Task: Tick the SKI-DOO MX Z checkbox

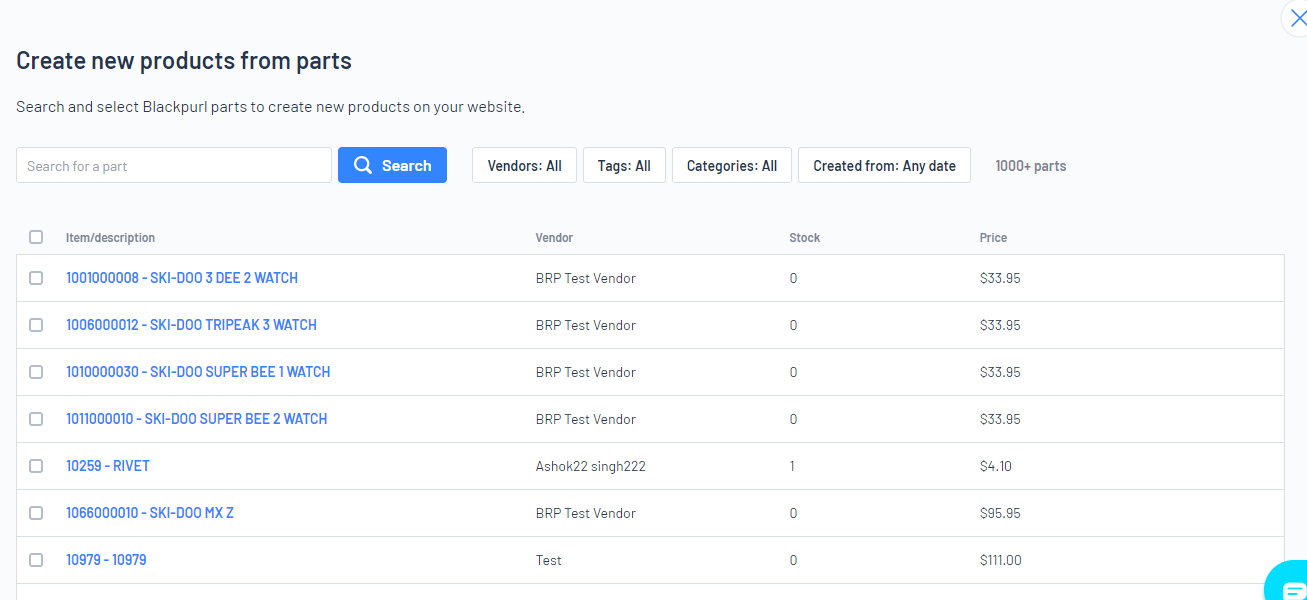Action: tap(36, 513)
